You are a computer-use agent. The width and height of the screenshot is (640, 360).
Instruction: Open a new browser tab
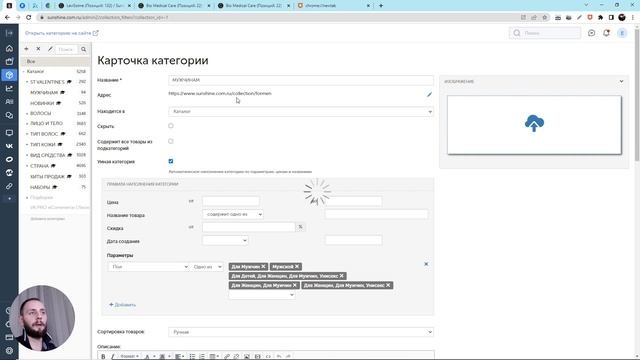380,6
